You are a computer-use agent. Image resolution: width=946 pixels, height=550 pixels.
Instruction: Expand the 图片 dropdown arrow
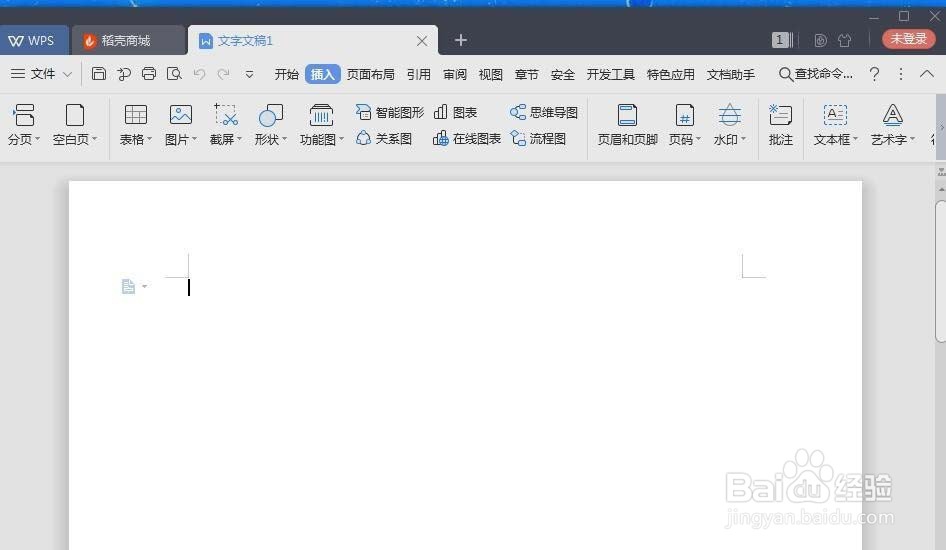pyautogui.click(x=195, y=139)
